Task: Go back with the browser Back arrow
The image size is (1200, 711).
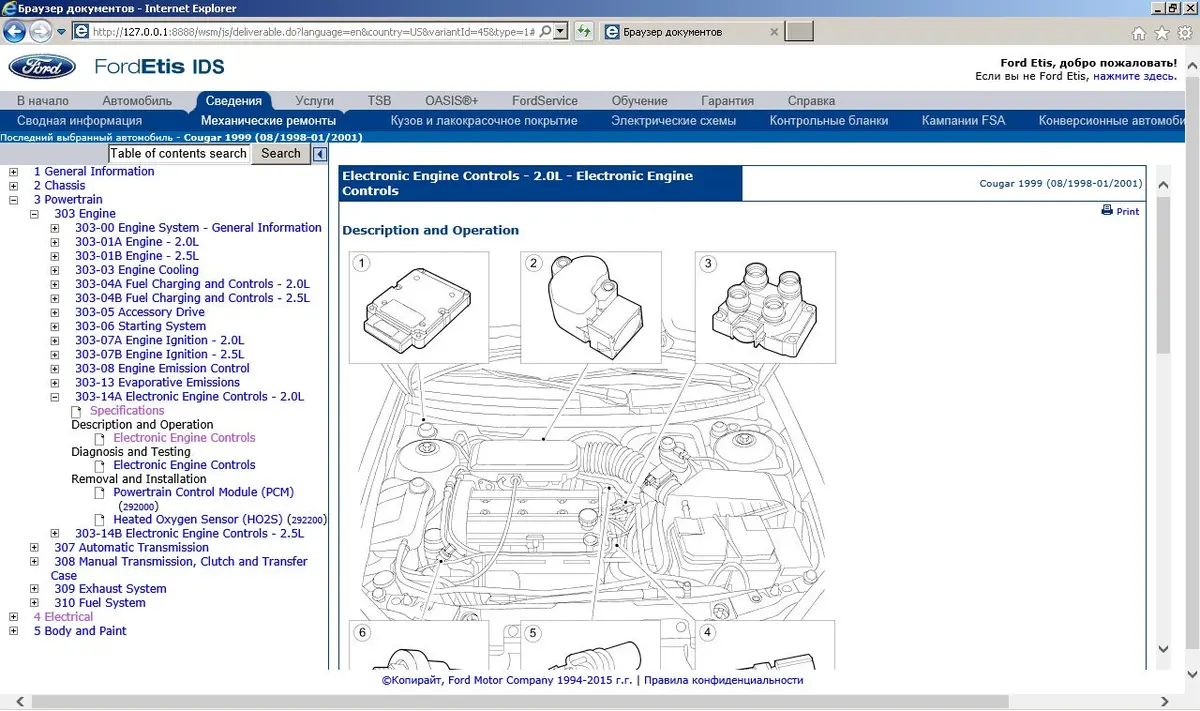Action: pyautogui.click(x=14, y=31)
